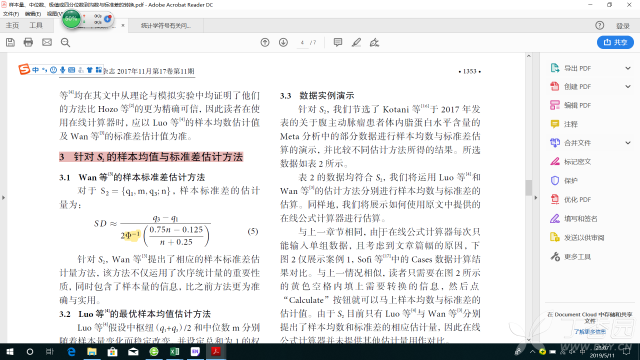This screenshot has width=640, height=360.
Task: Add a comment bubble icon
Action: [338, 42]
